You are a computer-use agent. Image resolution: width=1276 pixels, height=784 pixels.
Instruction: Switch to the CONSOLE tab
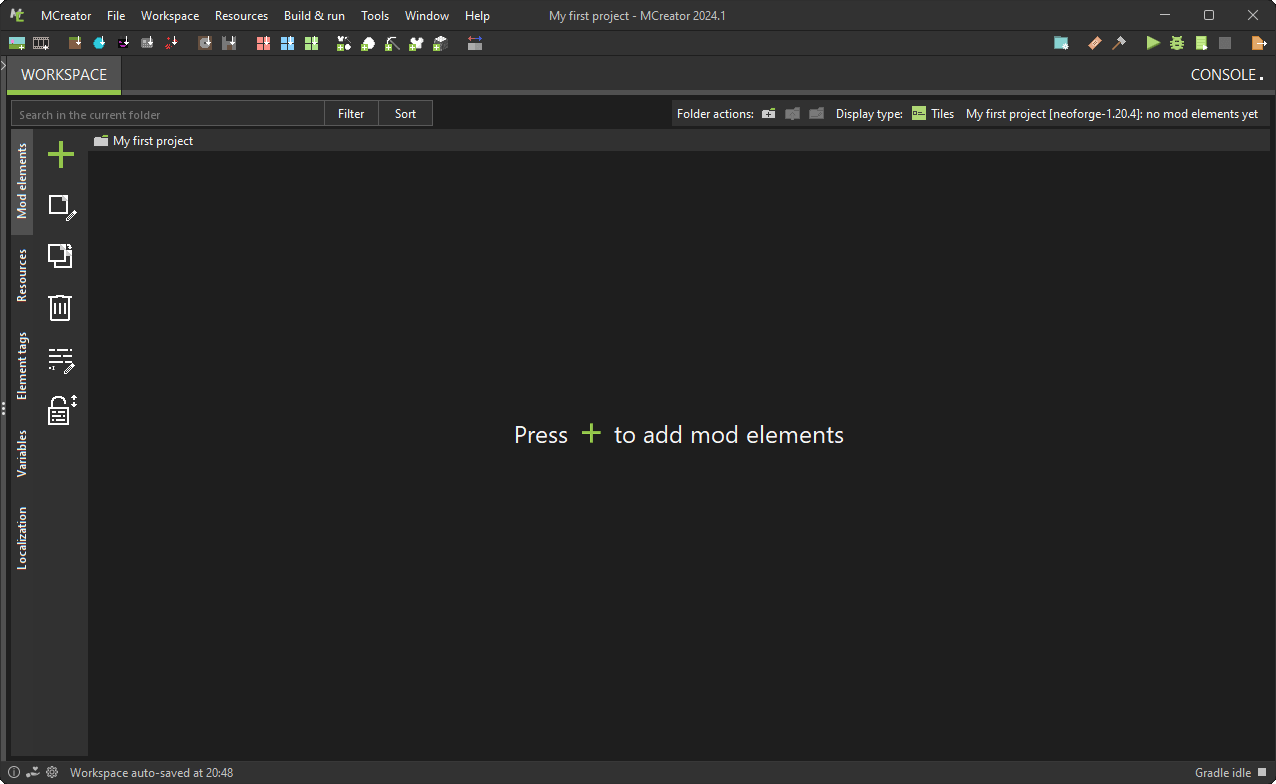pos(1226,75)
